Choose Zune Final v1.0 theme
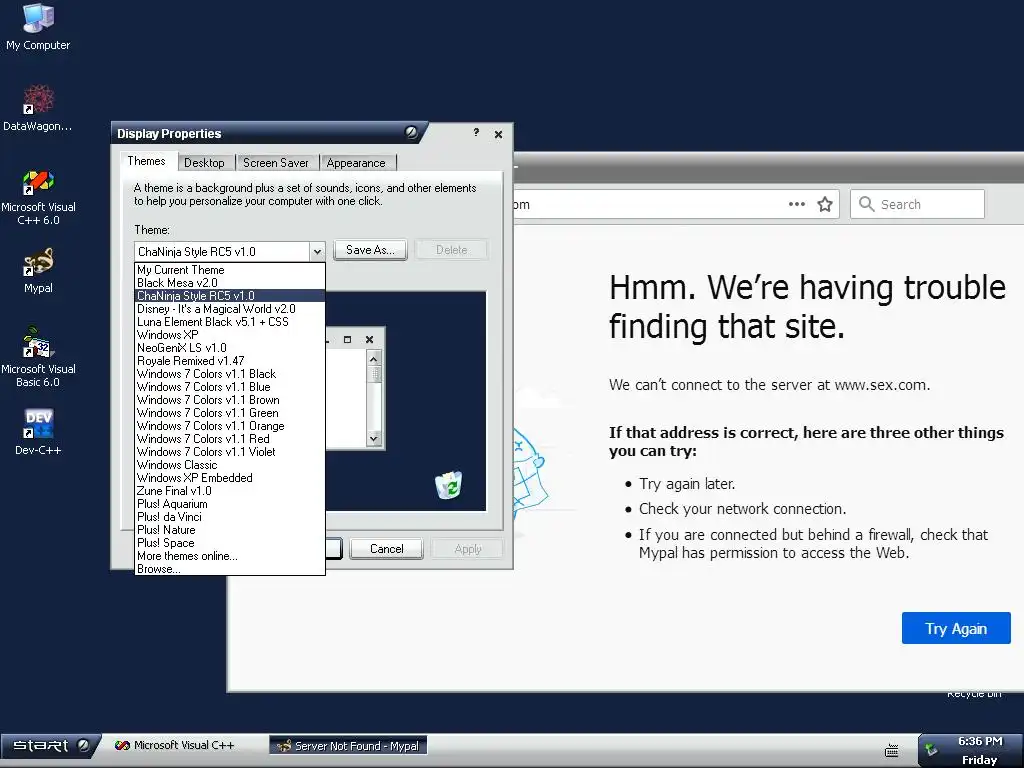 point(230,491)
